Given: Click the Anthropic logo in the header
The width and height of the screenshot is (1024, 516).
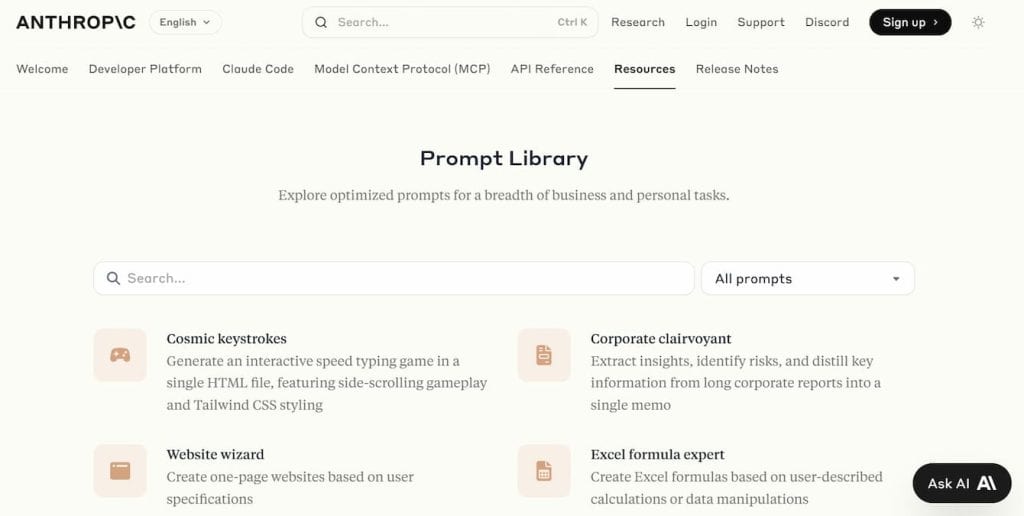Looking at the screenshot, I should tap(76, 22).
